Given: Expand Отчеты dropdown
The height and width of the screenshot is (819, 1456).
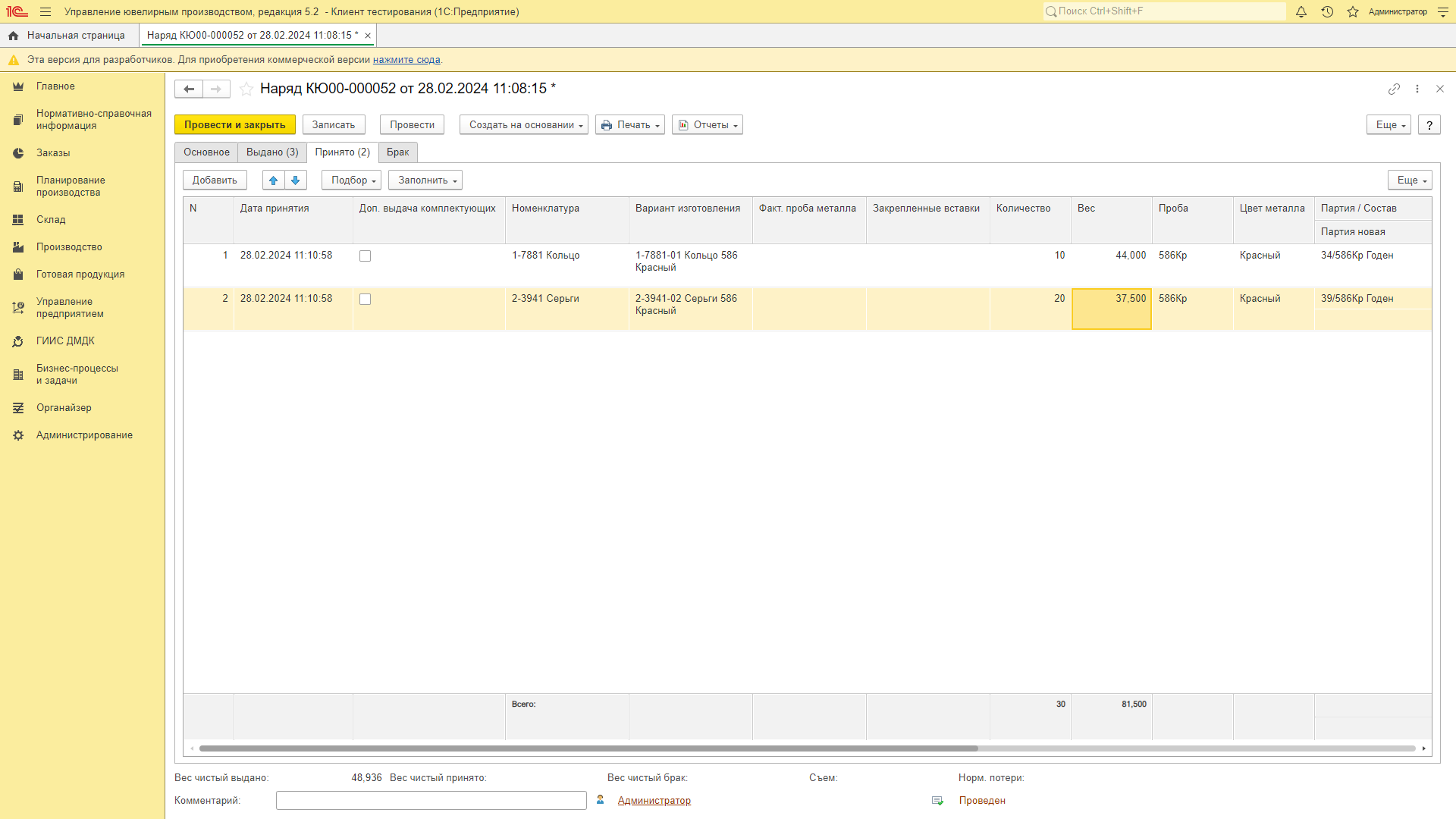Looking at the screenshot, I should pyautogui.click(x=707, y=125).
